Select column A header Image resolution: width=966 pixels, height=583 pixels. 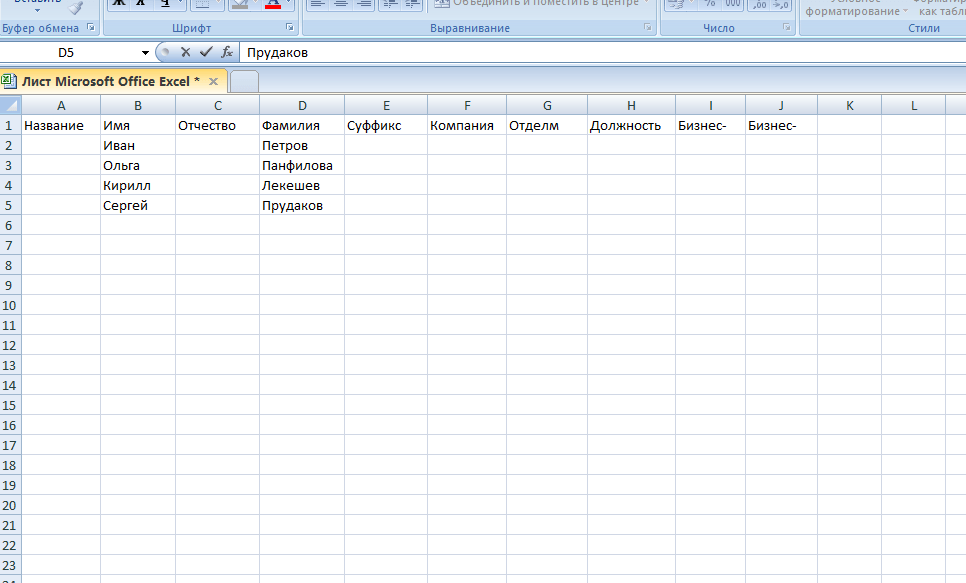[61, 105]
